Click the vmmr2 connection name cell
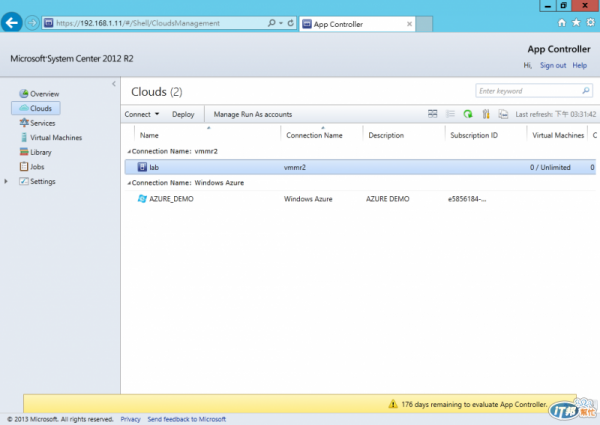This screenshot has height=425, width=600. (x=295, y=168)
